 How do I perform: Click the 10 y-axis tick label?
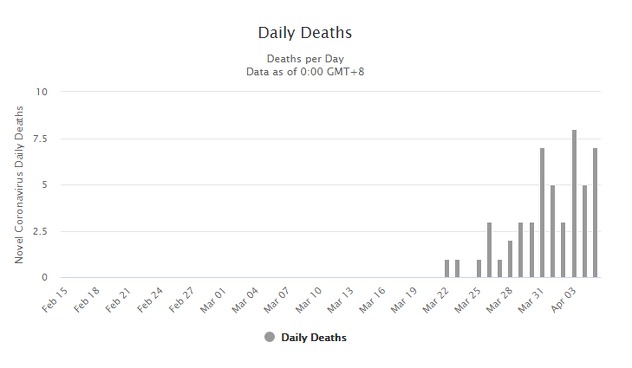(x=42, y=92)
